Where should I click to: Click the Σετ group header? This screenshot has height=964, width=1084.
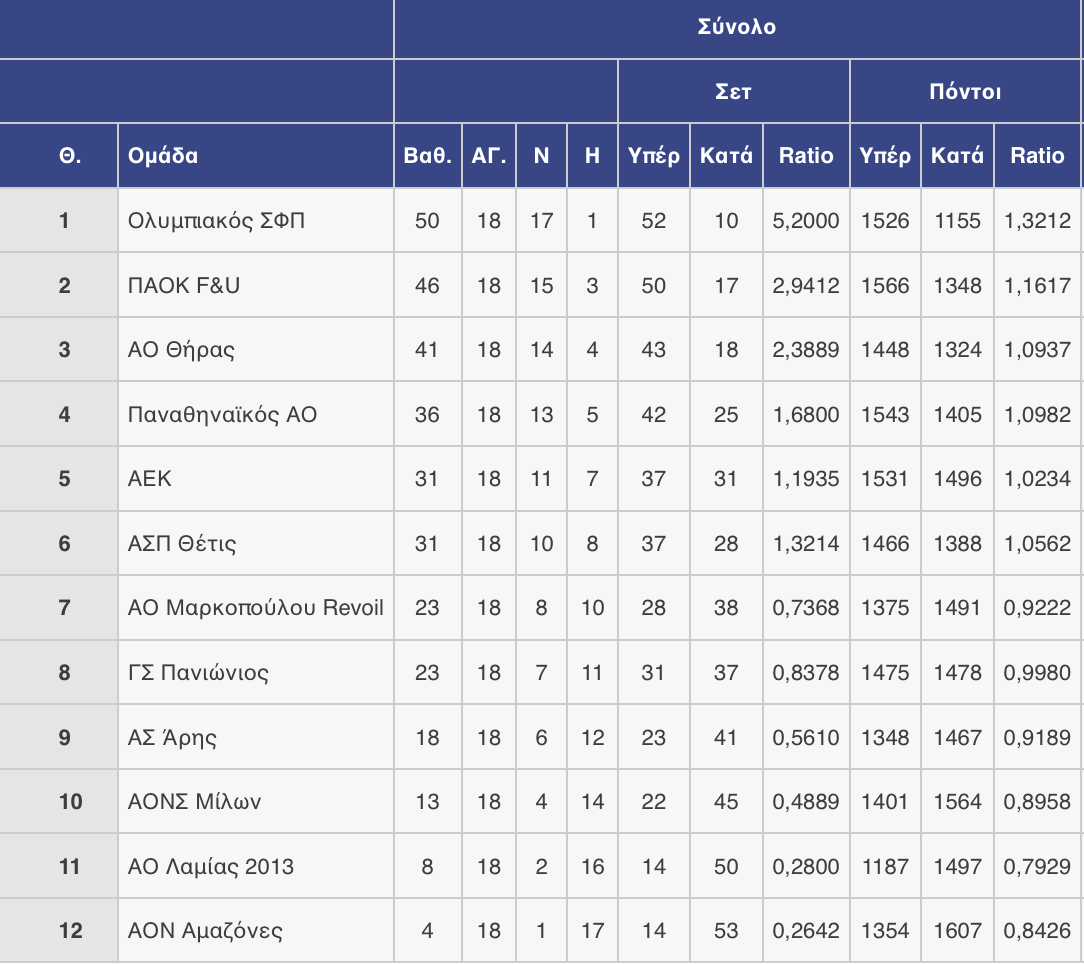tap(733, 91)
